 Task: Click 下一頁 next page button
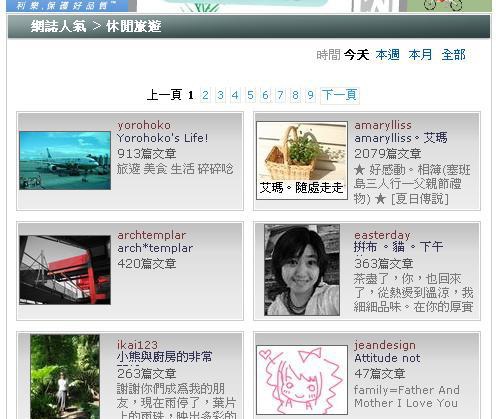(340, 95)
